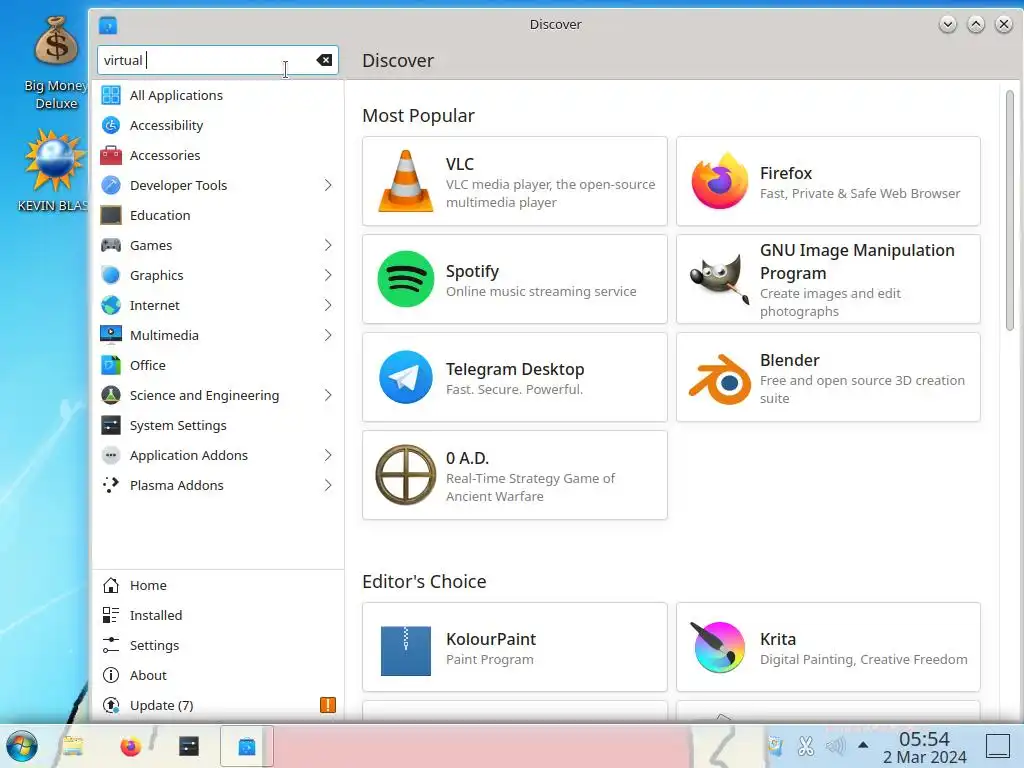Expand the Developer Tools subcategories arrow
The image size is (1024, 768).
pyautogui.click(x=328, y=185)
